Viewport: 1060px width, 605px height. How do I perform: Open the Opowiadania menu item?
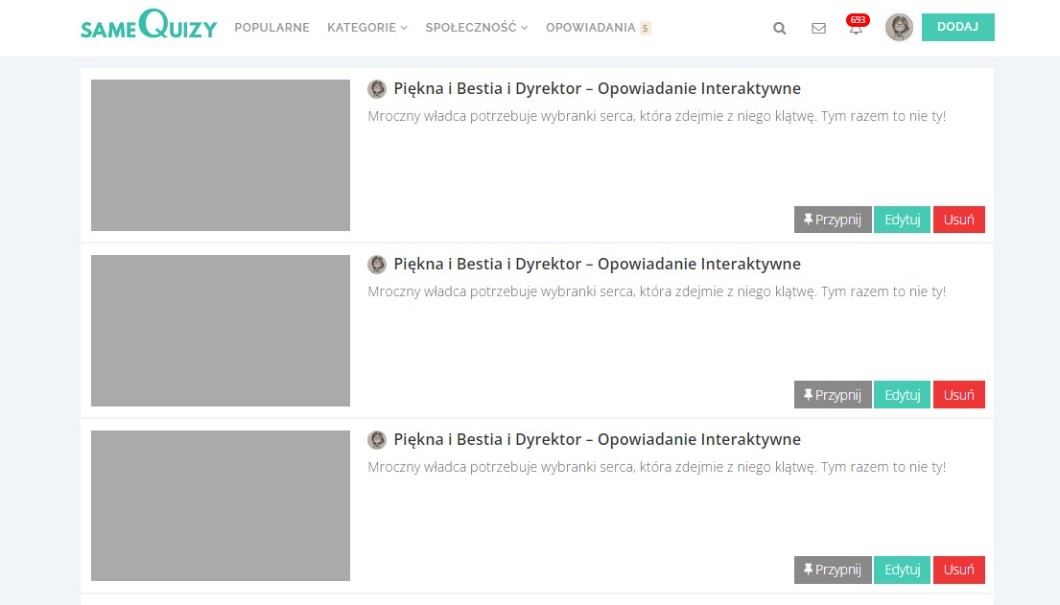591,28
